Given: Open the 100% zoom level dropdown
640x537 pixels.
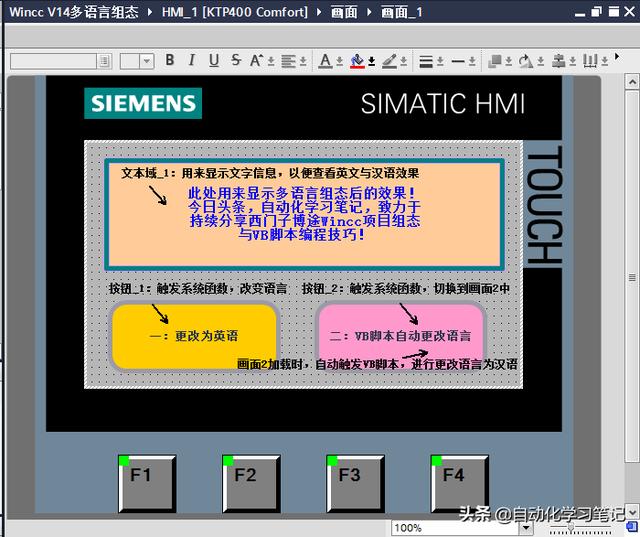Looking at the screenshot, I should point(525,528).
